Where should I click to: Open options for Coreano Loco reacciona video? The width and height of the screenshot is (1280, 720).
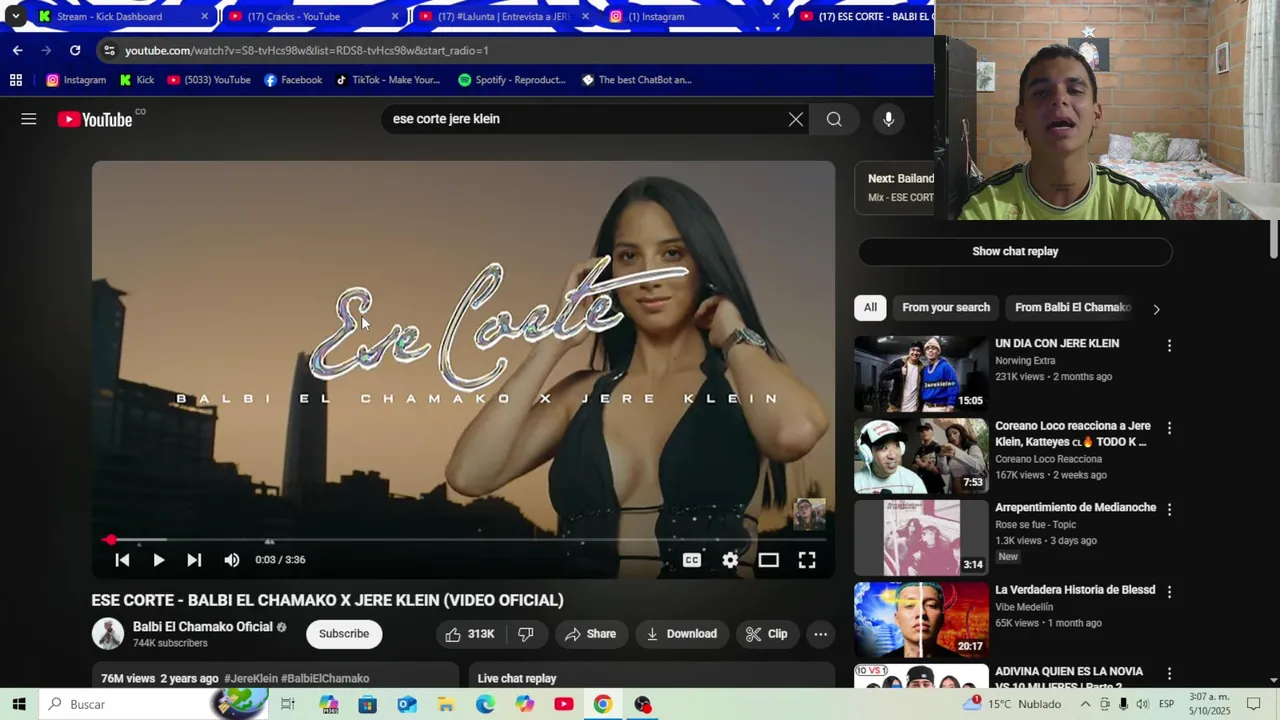pos(1169,428)
